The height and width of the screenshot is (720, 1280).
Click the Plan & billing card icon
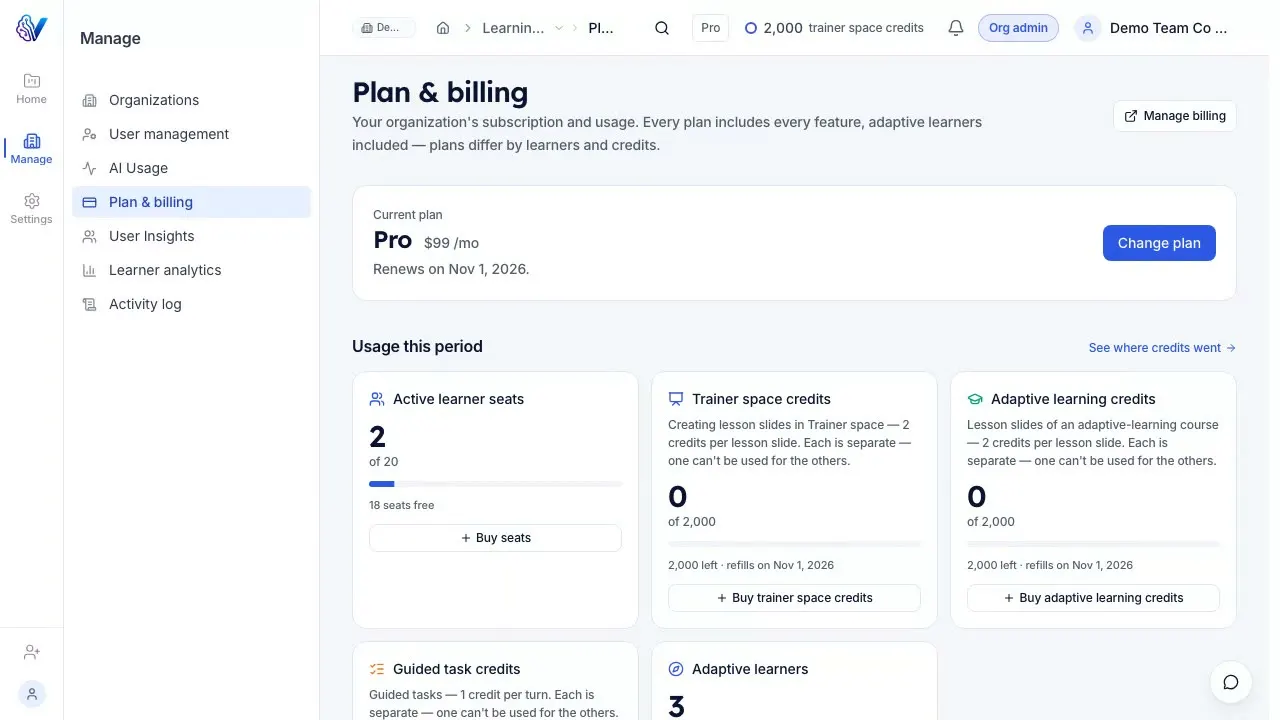click(x=89, y=202)
